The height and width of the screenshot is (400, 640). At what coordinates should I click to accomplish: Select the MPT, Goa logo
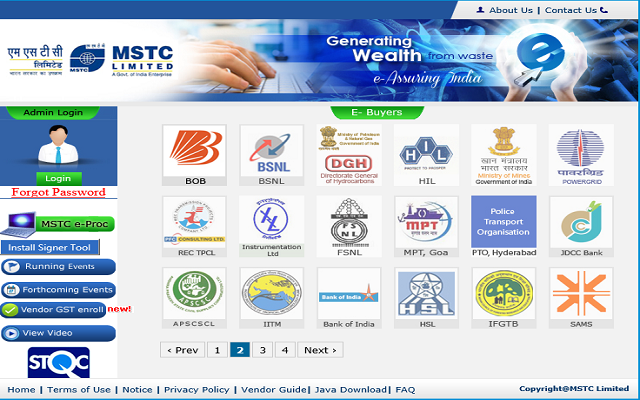(x=427, y=227)
